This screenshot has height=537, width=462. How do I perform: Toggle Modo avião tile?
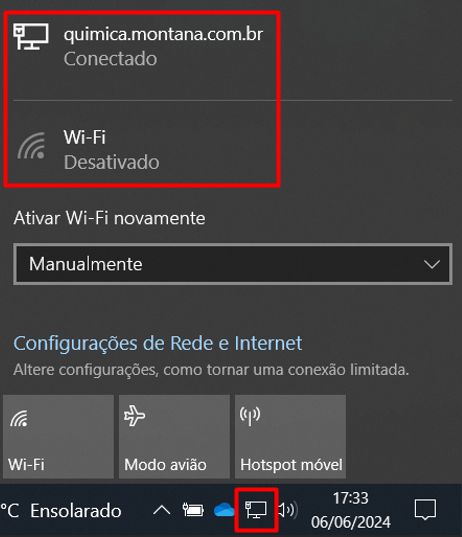pyautogui.click(x=174, y=436)
